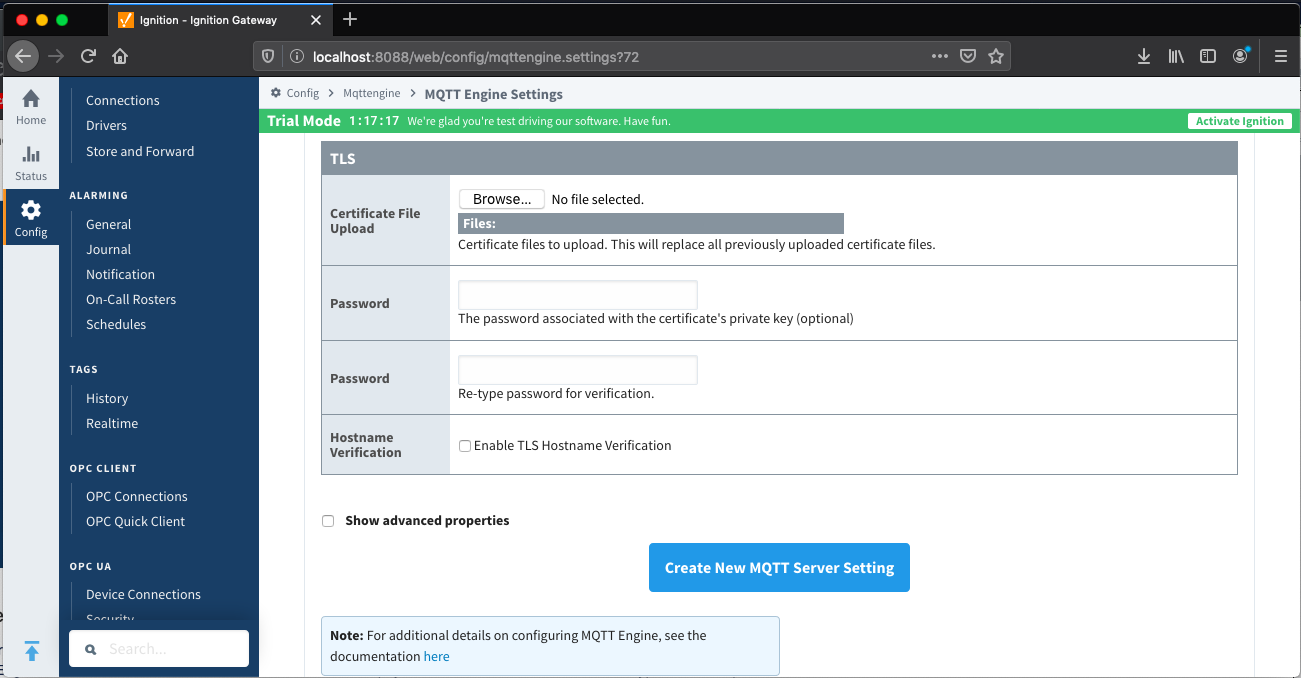1301x678 pixels.
Task: Click the browser address bar URL
Action: (x=476, y=57)
